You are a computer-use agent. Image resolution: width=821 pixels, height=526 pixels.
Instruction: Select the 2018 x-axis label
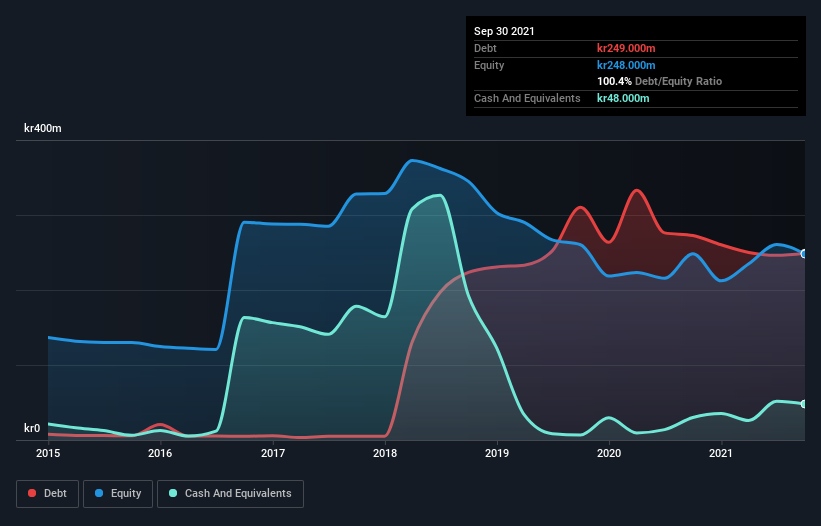pos(385,453)
